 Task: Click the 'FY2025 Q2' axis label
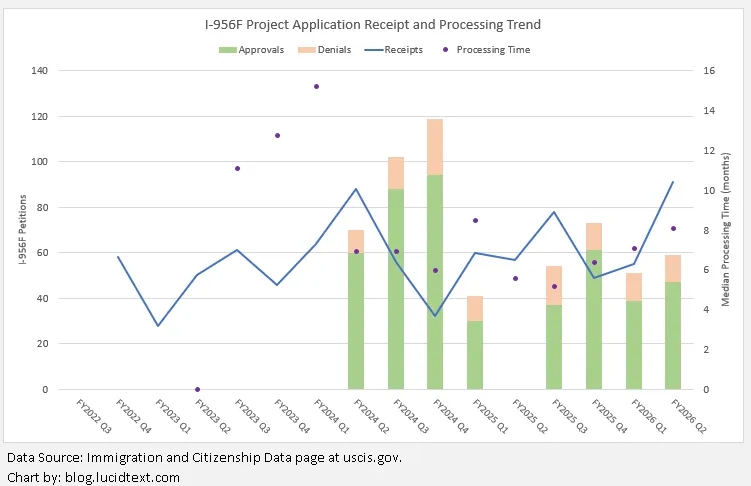[530, 416]
